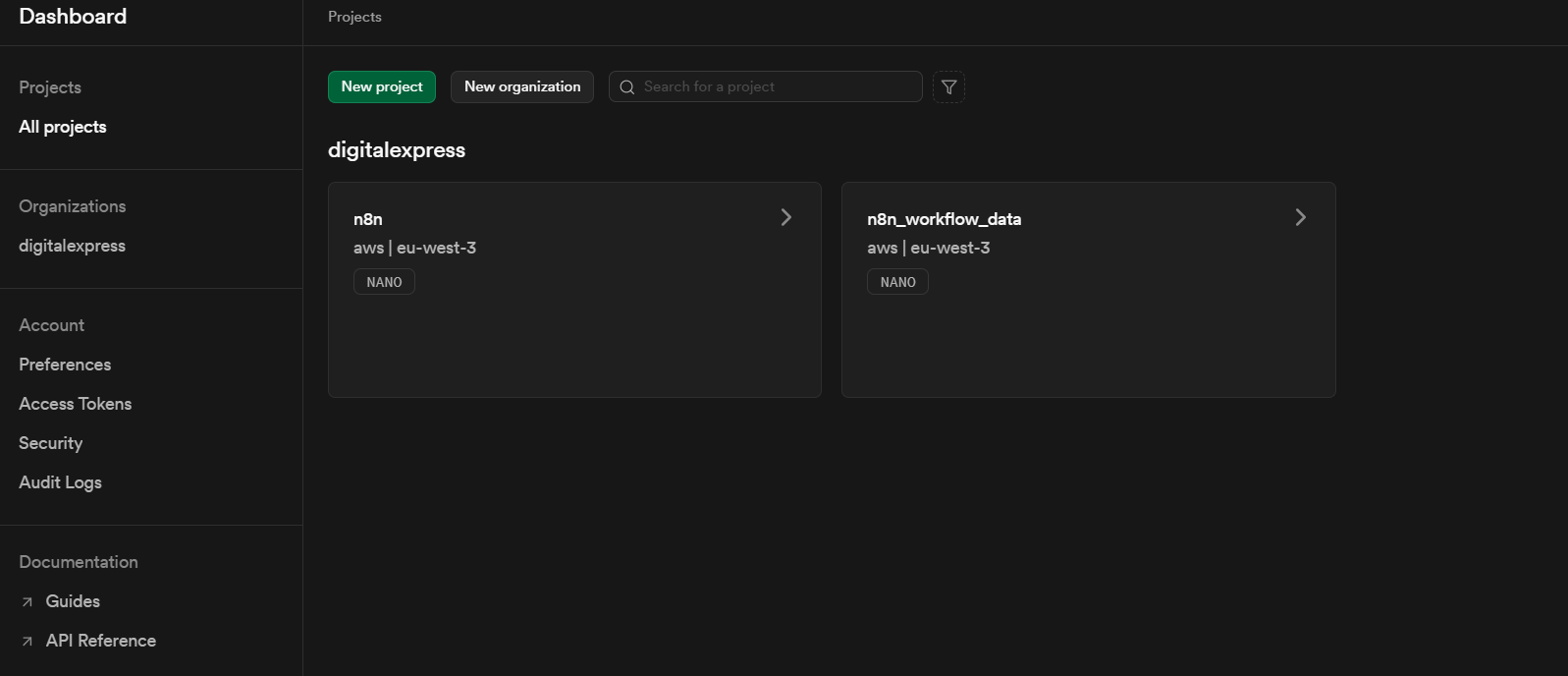Click the Documentation sidebar section label
Screen dimensions: 1568x676
[x=79, y=562]
